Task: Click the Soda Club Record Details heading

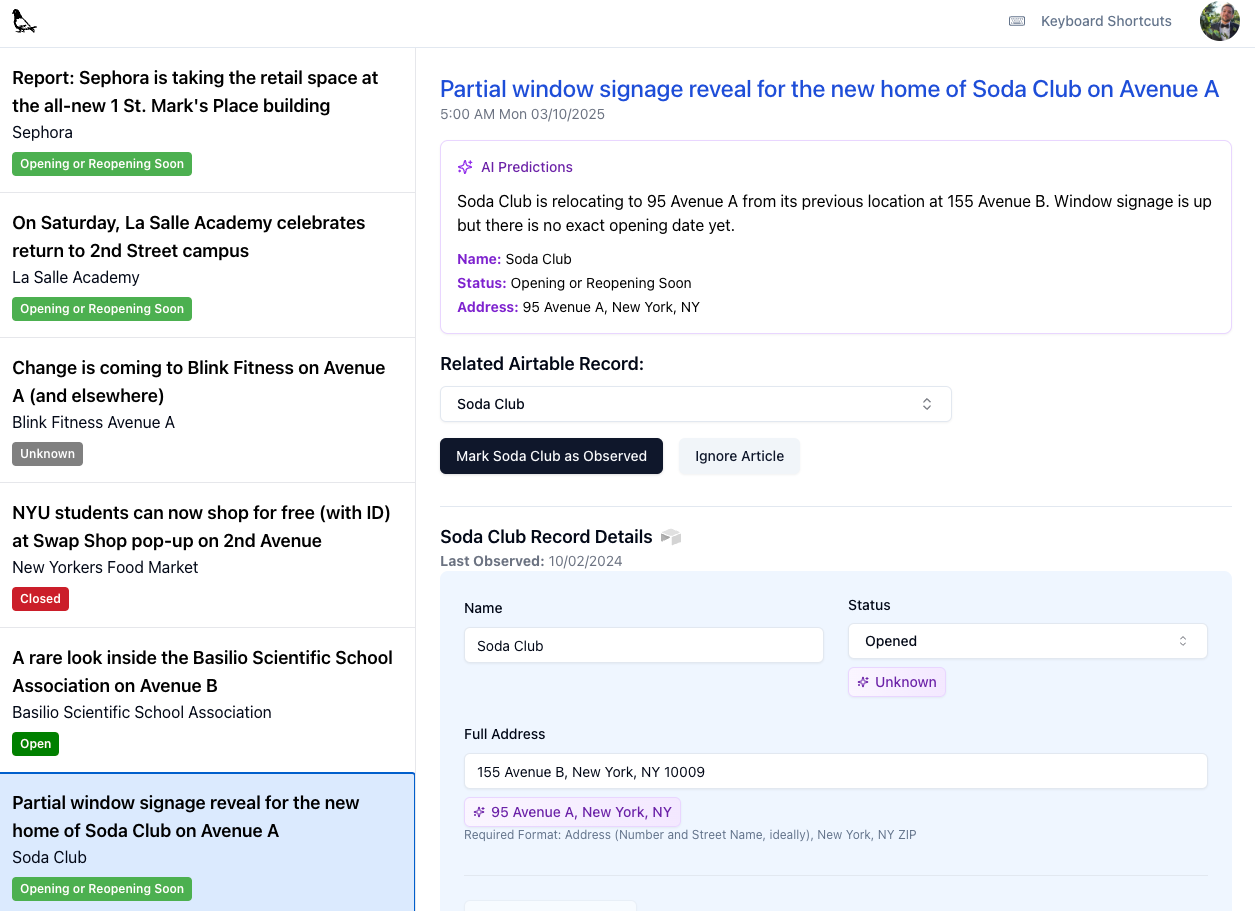Action: (546, 537)
